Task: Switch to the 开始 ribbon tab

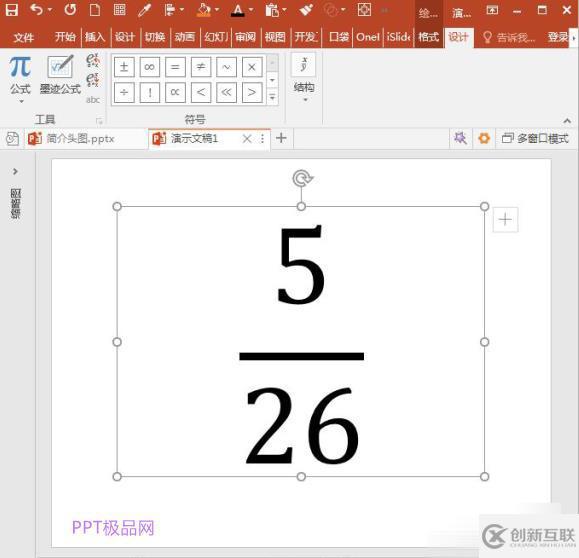Action: 65,37
